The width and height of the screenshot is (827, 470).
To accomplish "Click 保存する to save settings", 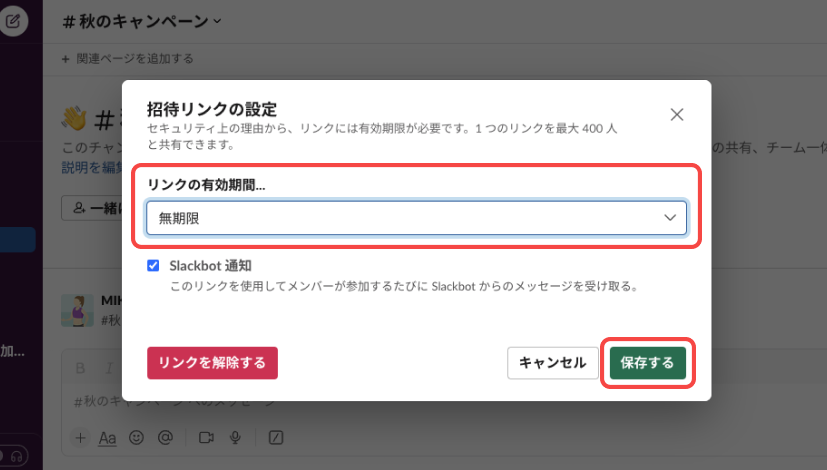I will click(647, 362).
